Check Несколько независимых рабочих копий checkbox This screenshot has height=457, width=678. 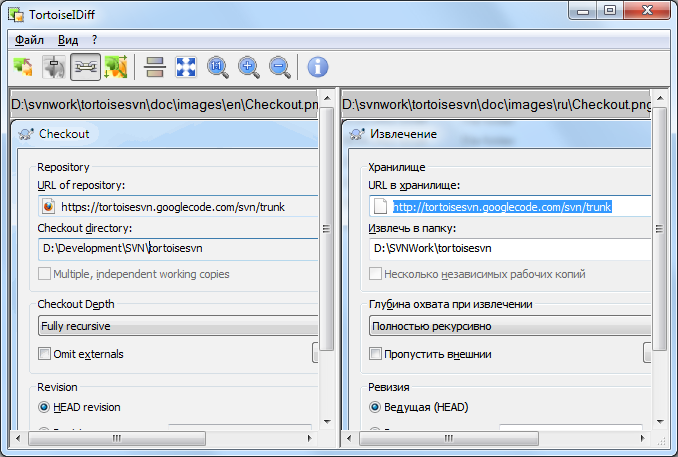pyautogui.click(x=375, y=274)
